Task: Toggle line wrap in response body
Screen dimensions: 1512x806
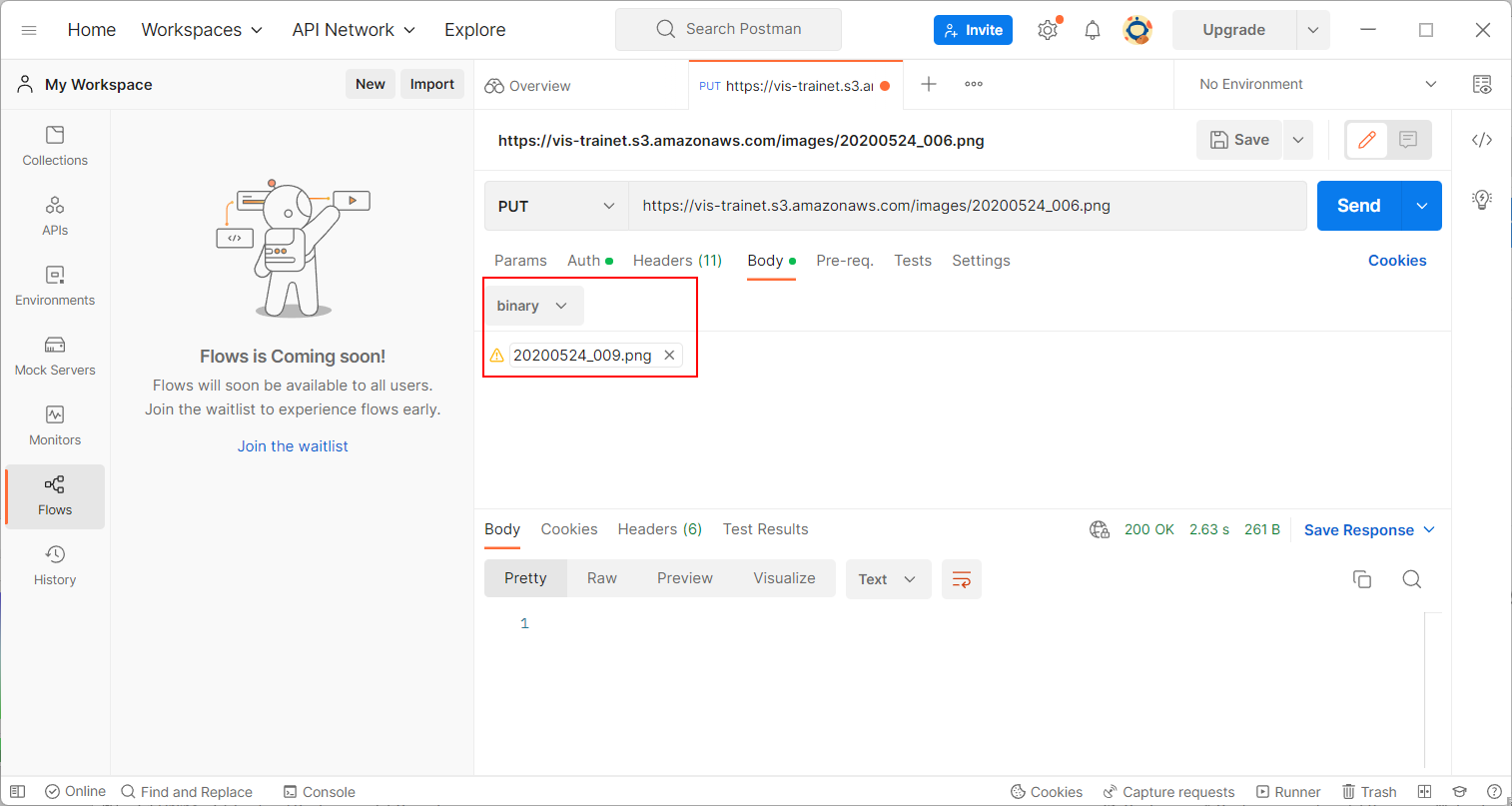Action: click(x=962, y=579)
